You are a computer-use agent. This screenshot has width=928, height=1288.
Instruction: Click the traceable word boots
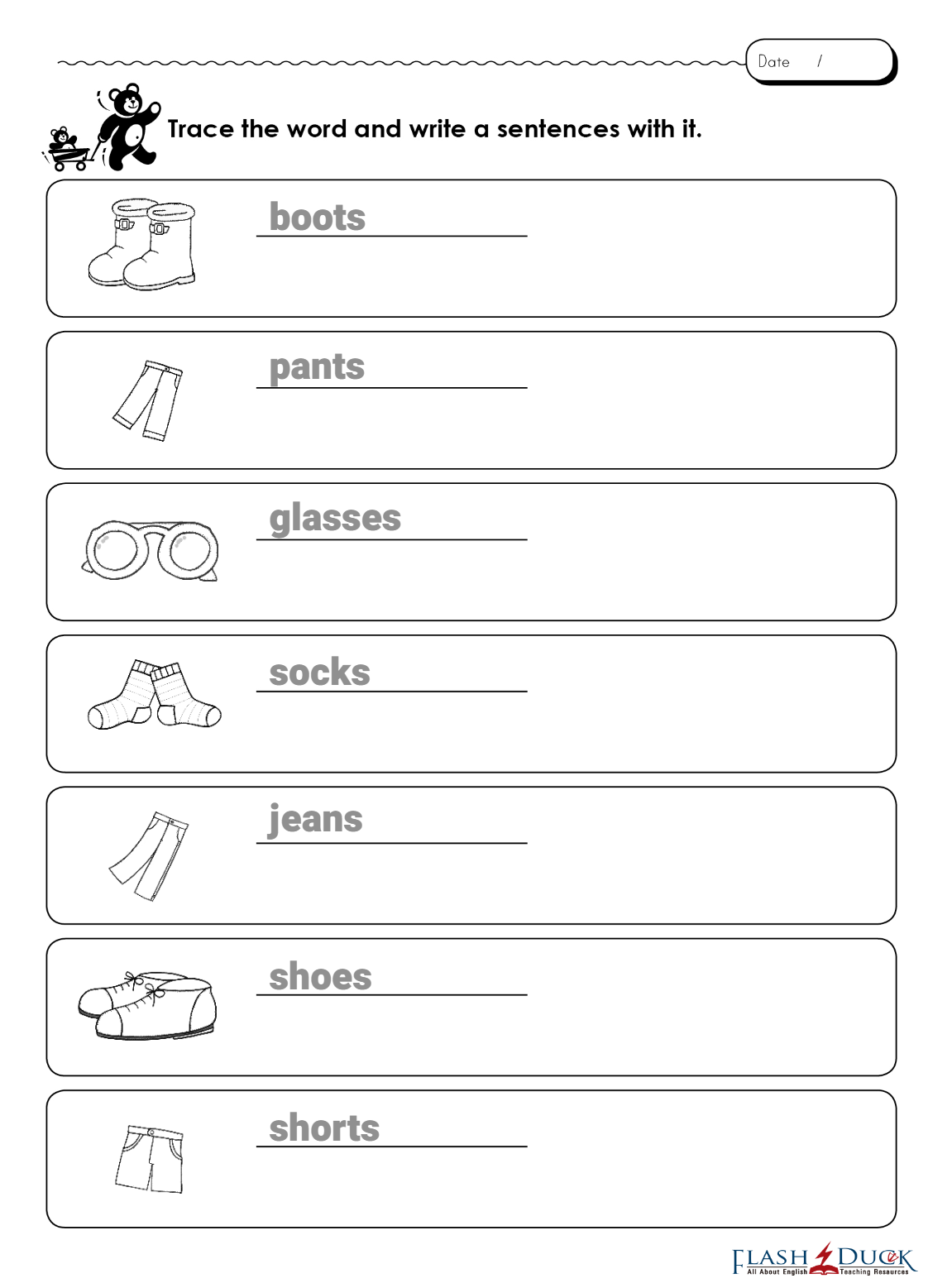pyautogui.click(x=318, y=218)
